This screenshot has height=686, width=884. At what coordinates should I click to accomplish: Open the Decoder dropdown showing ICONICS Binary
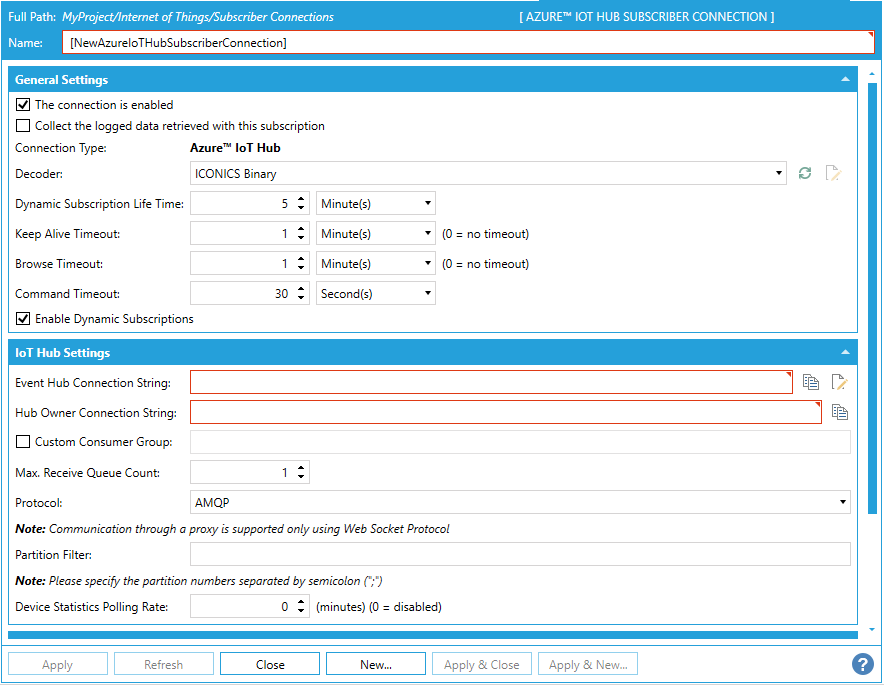coord(488,174)
